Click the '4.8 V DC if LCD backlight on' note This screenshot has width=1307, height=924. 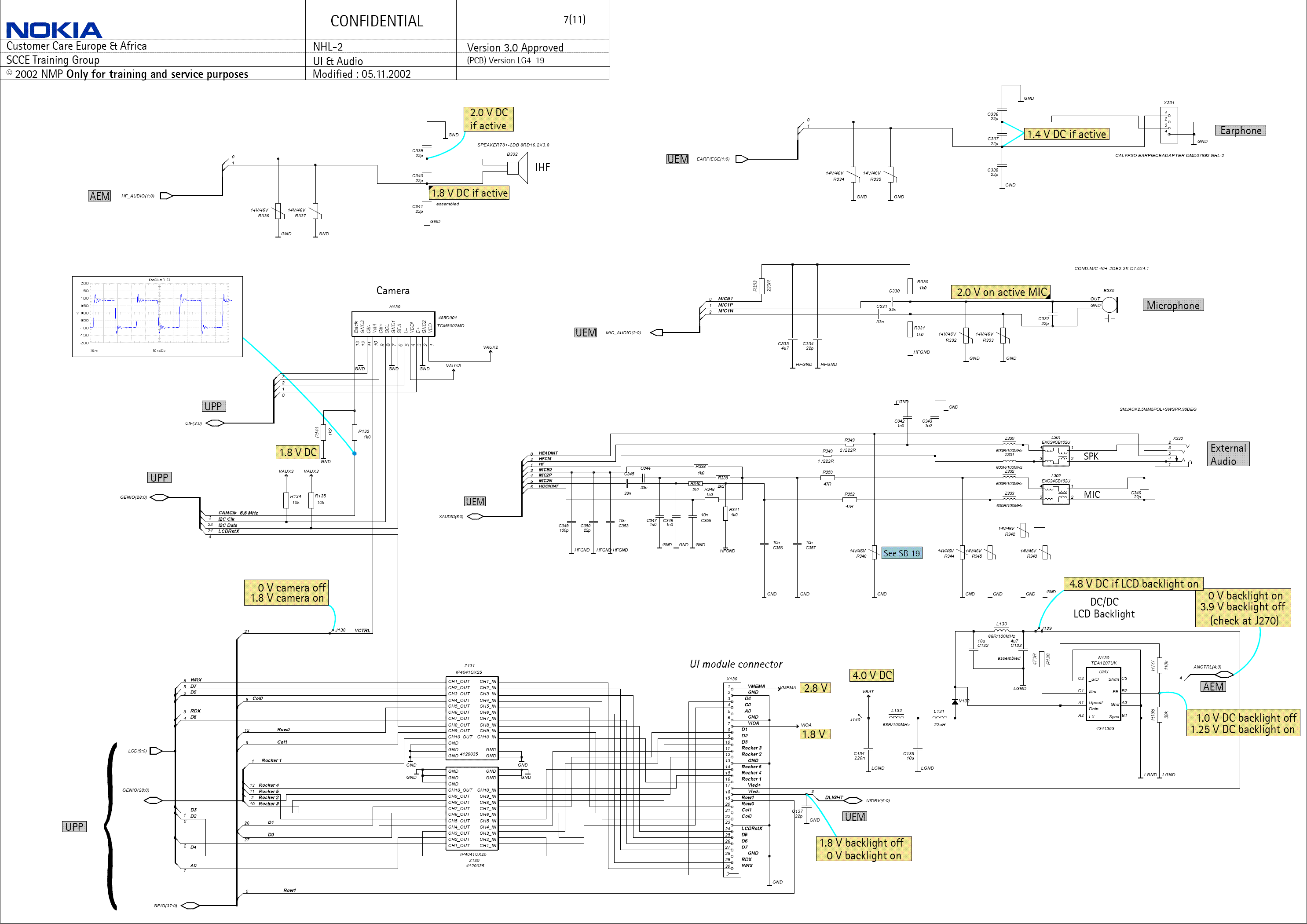click(x=1133, y=584)
